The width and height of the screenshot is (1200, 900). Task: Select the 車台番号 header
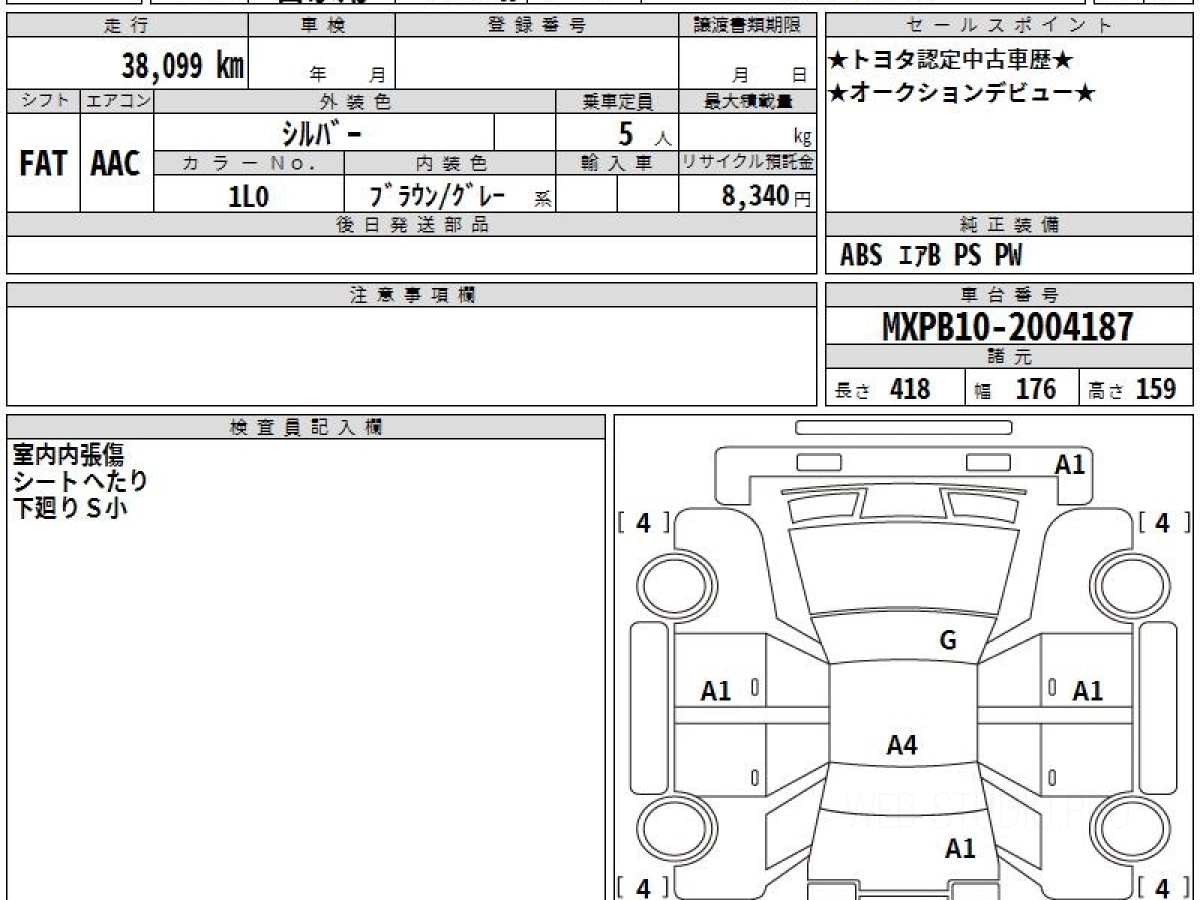[x=1009, y=295]
